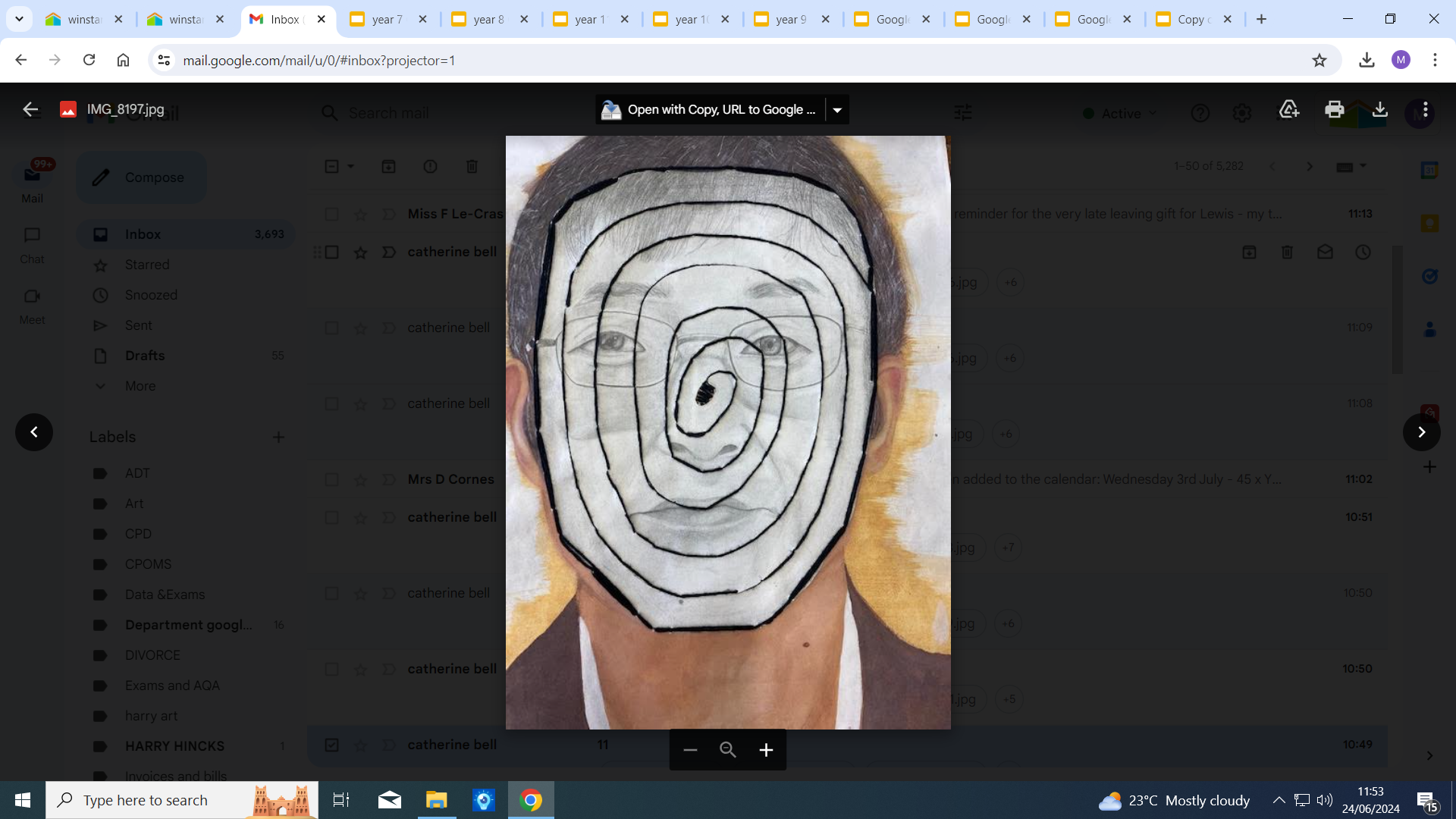Open the Chat section in the sidebar
Screen dimensions: 1456x819
[x=32, y=245]
